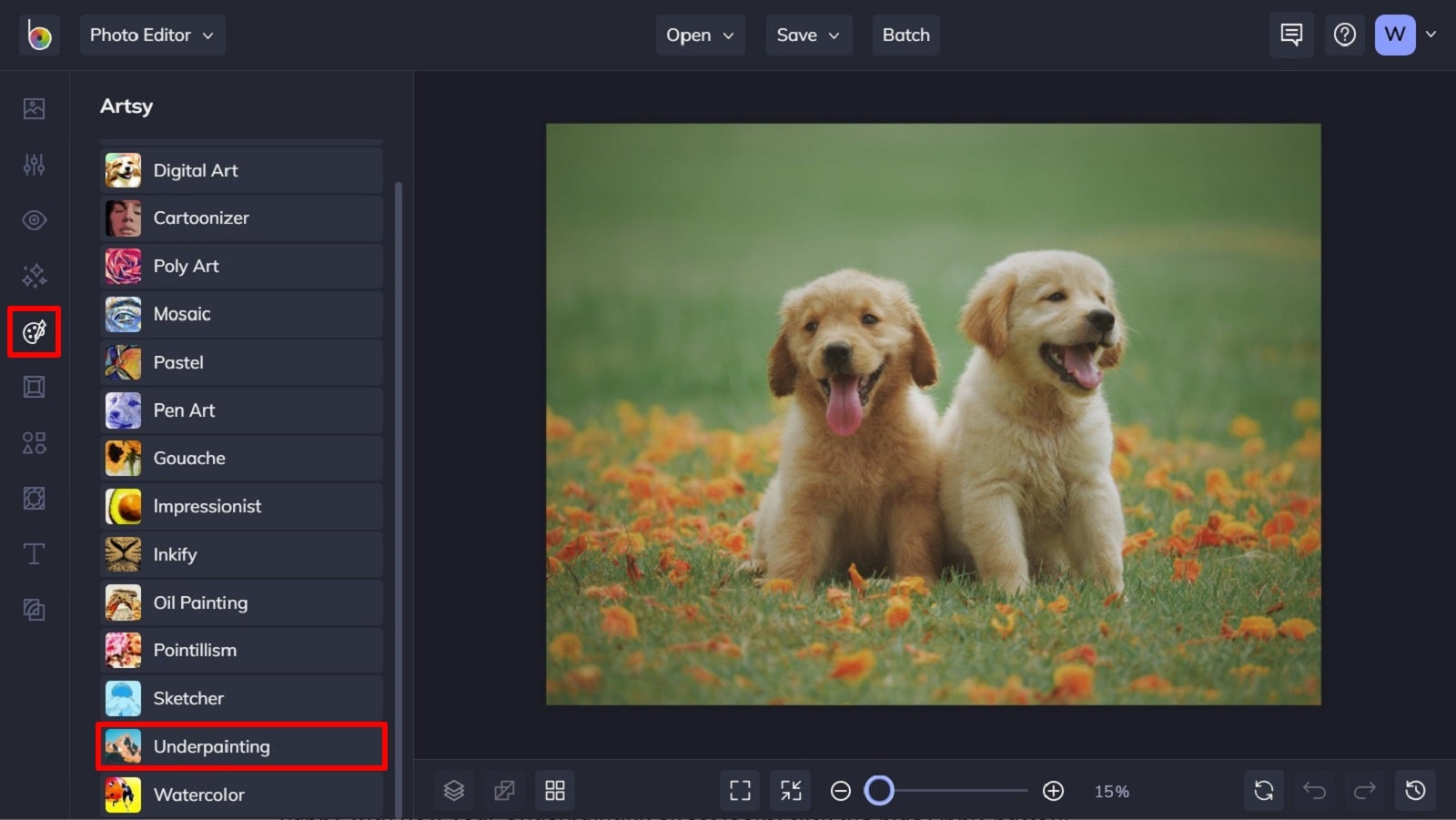
Task: Open the Graphics shapes panel
Action: [x=34, y=442]
